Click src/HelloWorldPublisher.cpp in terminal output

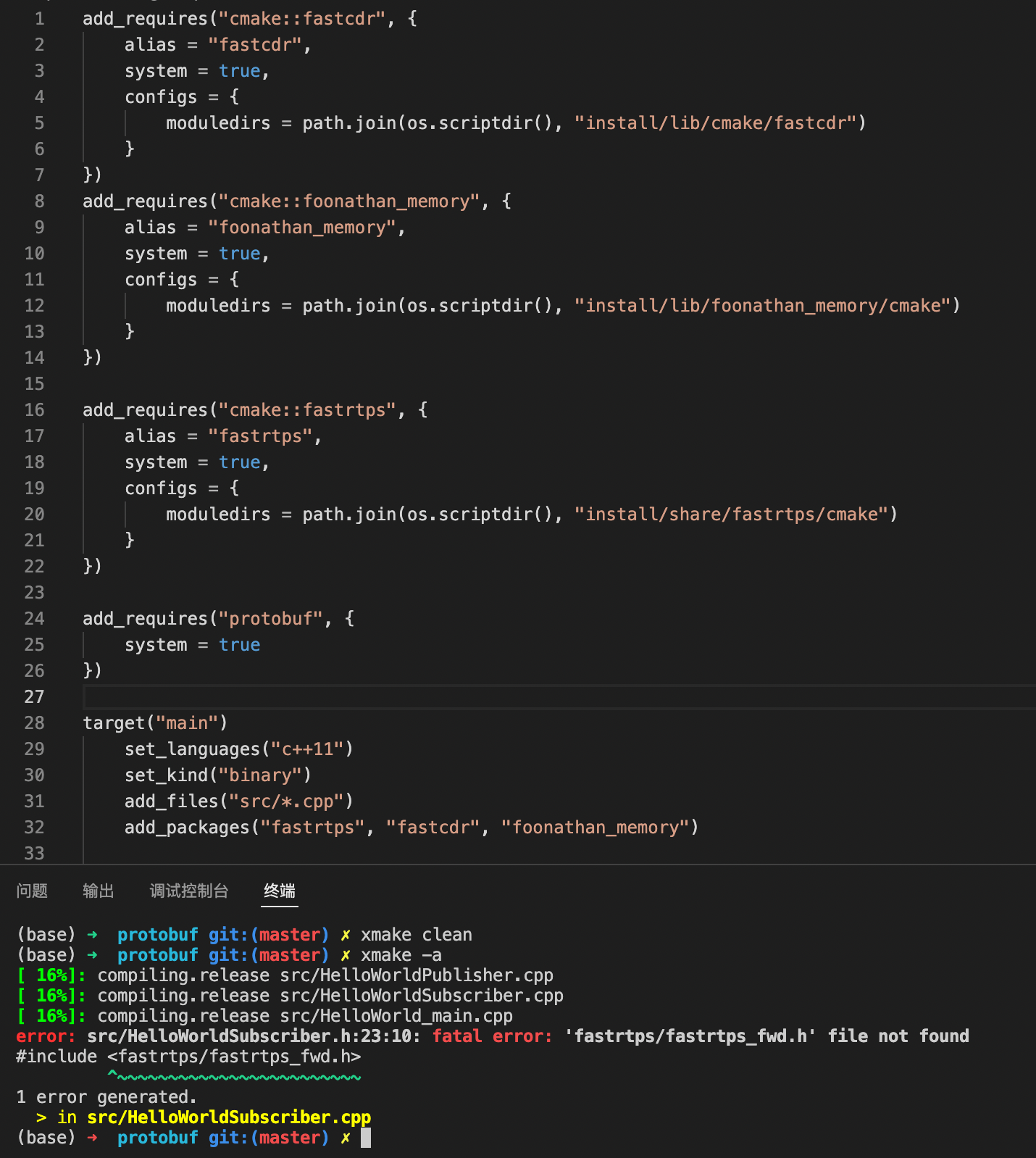tap(417, 975)
